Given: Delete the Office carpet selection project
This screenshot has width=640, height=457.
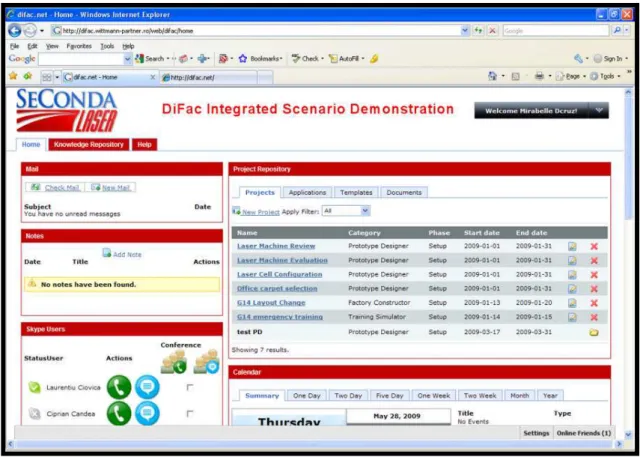Looking at the screenshot, I should click(x=594, y=288).
